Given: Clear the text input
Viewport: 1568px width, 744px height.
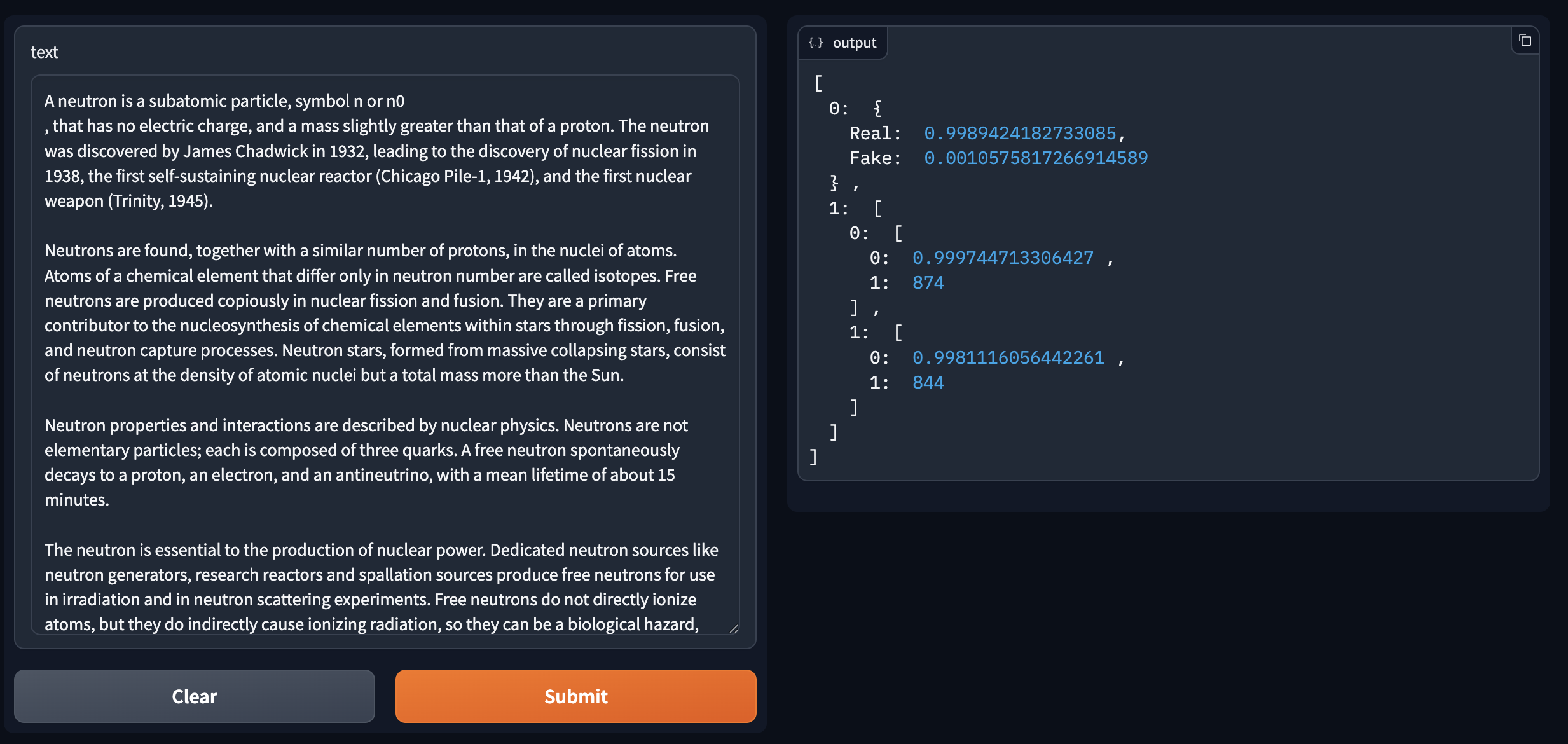Looking at the screenshot, I should [x=195, y=696].
